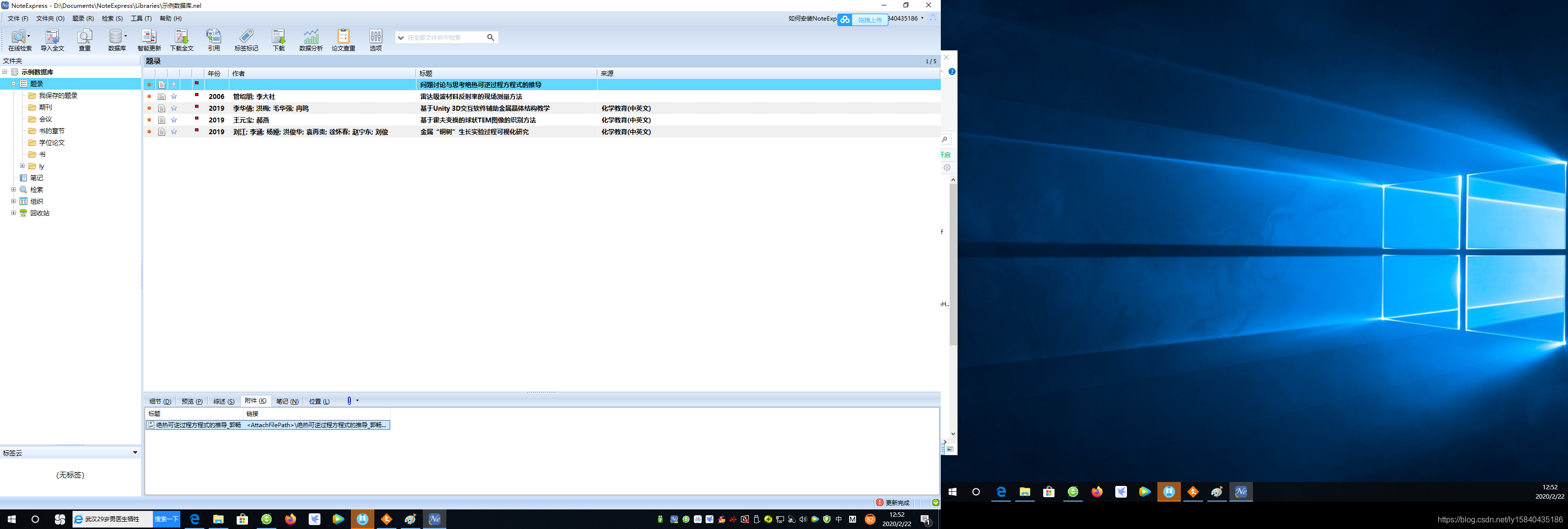This screenshot has width=1568, height=529.
Task: Click the 拖拽上传 upload button
Action: pyautogui.click(x=869, y=20)
